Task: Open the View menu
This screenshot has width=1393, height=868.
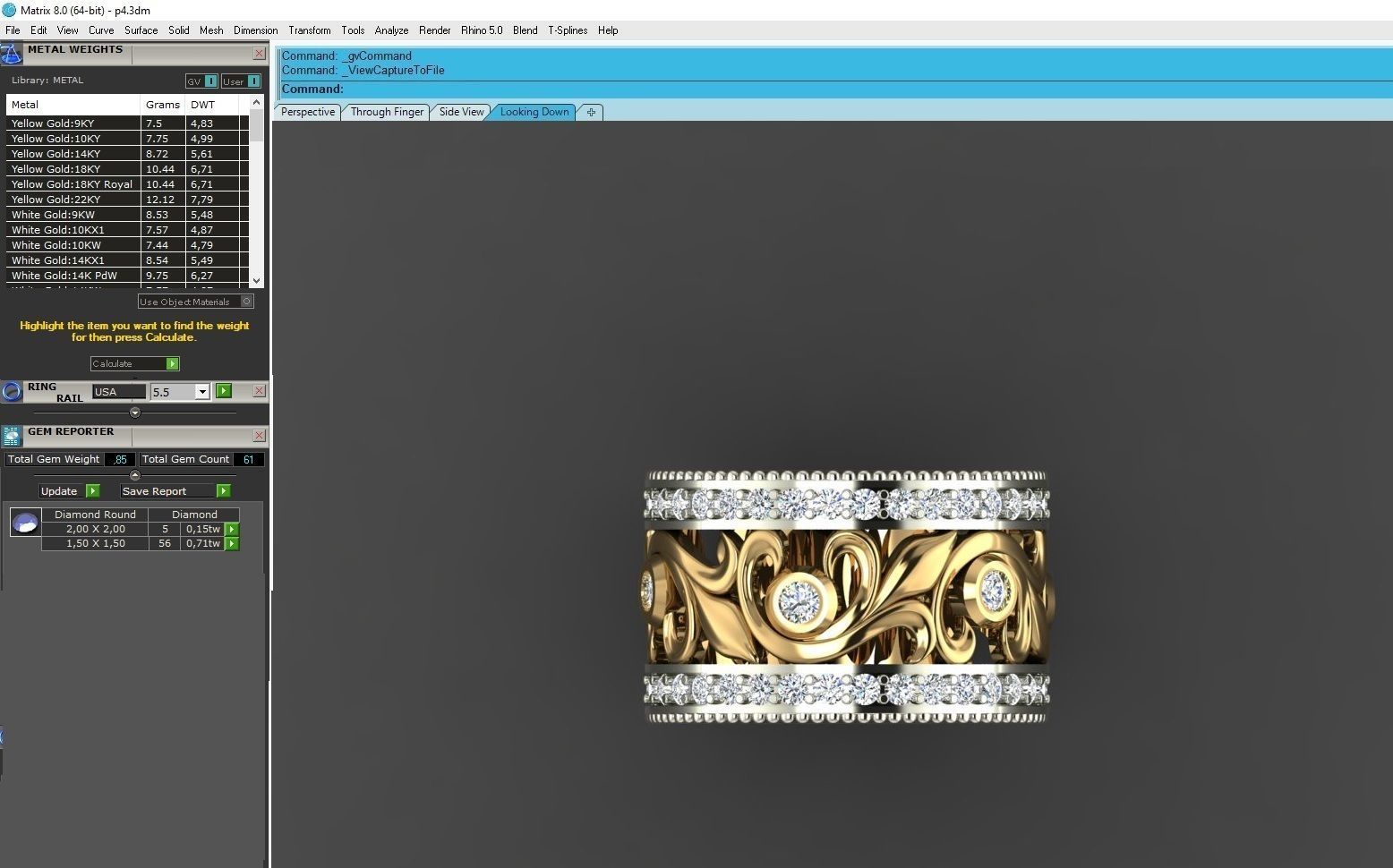Action: (67, 30)
